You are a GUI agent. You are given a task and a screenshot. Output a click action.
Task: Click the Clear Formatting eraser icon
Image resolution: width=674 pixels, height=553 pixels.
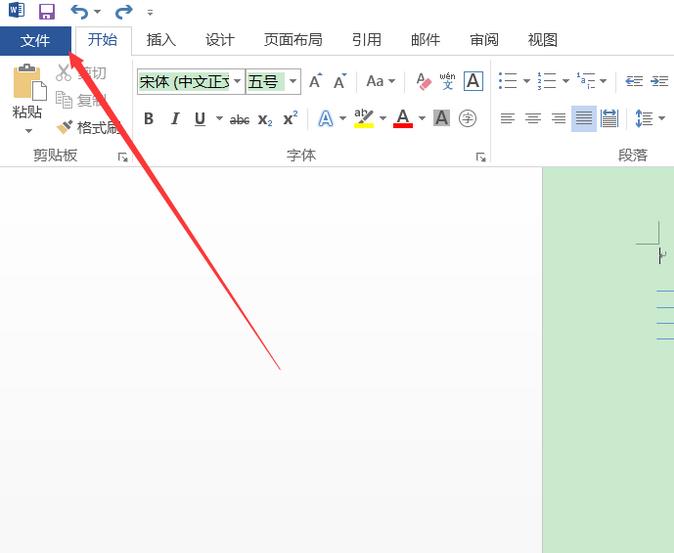point(422,81)
